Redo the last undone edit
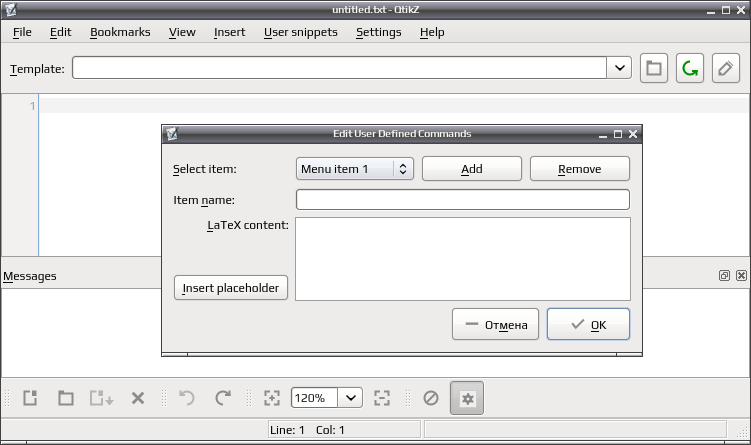The height and width of the screenshot is (445, 751). (x=223, y=398)
